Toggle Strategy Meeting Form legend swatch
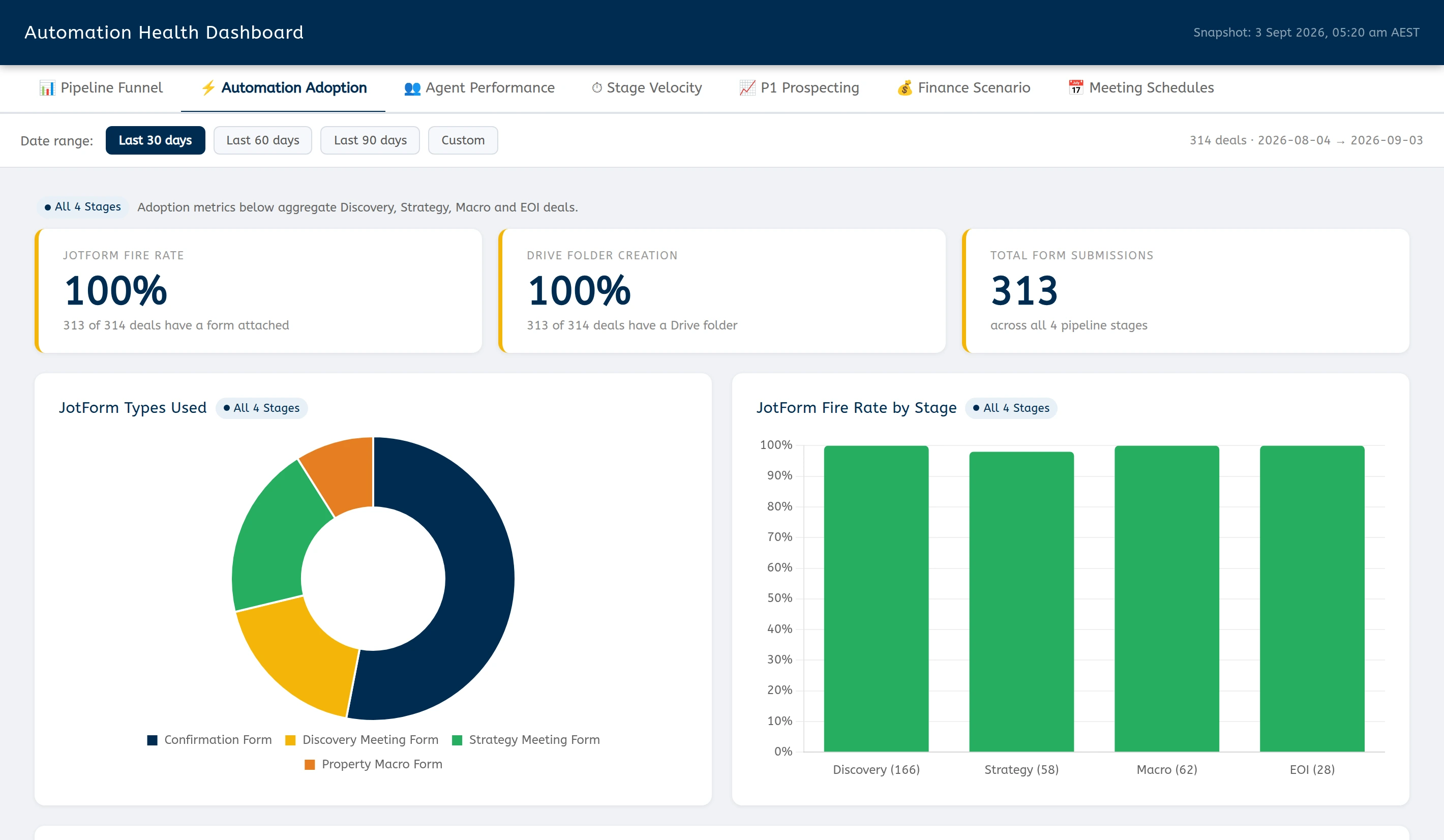Viewport: 1444px width, 840px height. (457, 740)
